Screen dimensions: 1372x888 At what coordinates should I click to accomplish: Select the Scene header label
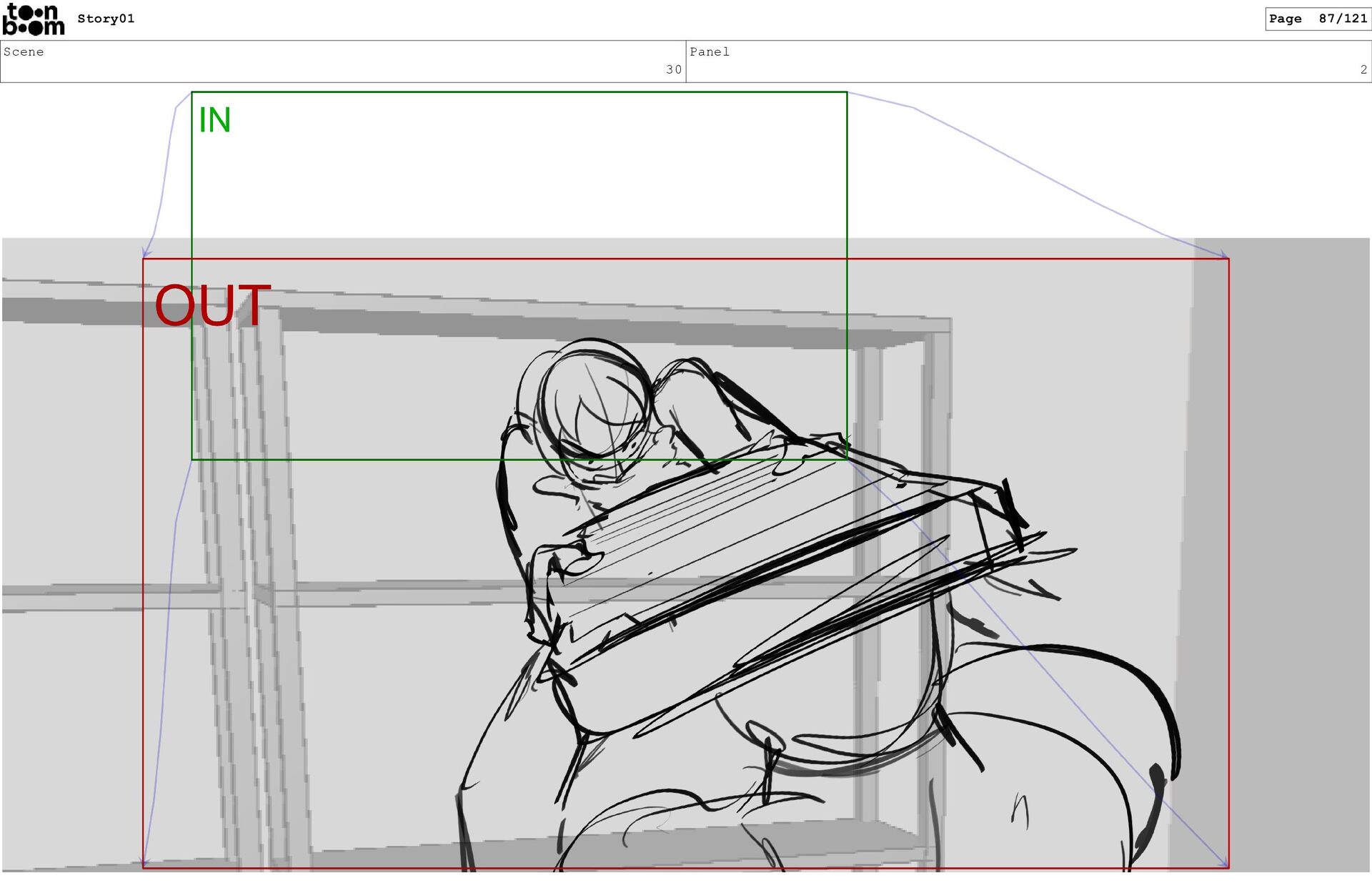[x=24, y=51]
